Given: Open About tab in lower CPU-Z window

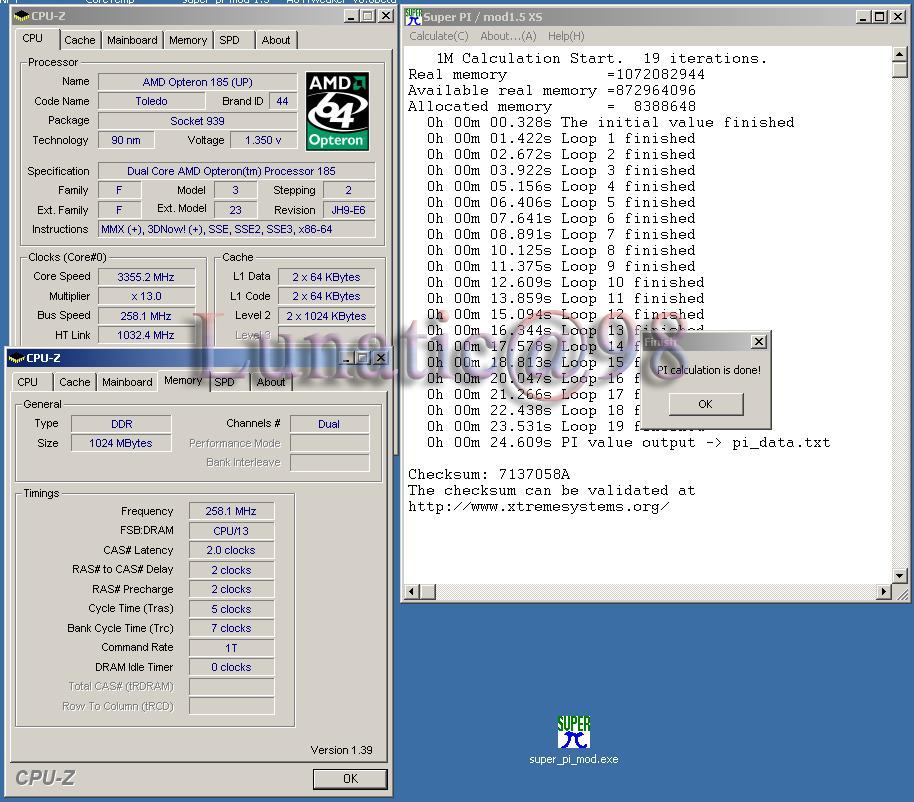Looking at the screenshot, I should click(271, 382).
